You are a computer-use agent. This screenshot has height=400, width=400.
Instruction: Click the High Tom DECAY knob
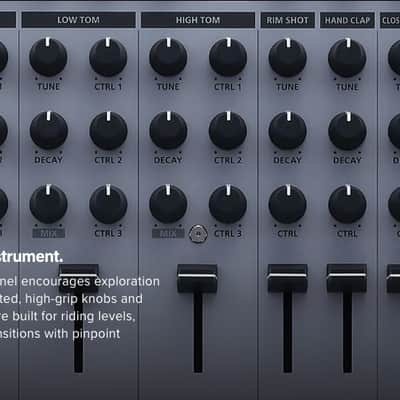tap(168, 131)
